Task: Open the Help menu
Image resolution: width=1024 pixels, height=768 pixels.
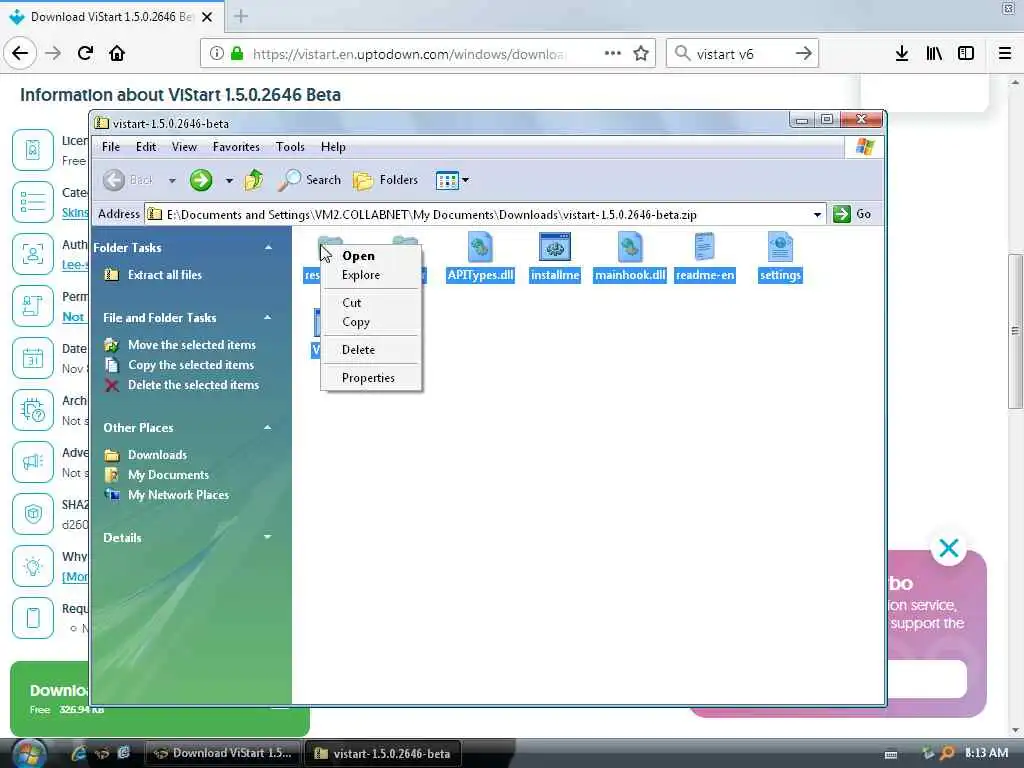Action: (333, 147)
